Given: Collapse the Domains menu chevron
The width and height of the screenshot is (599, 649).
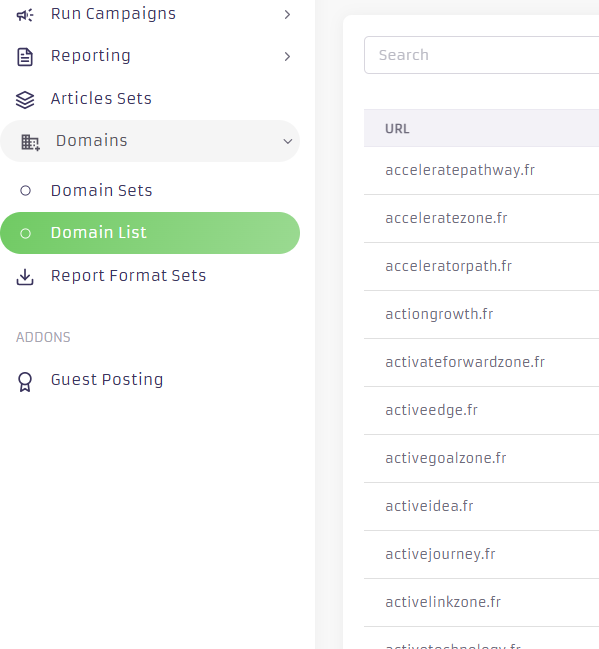Looking at the screenshot, I should tap(288, 142).
